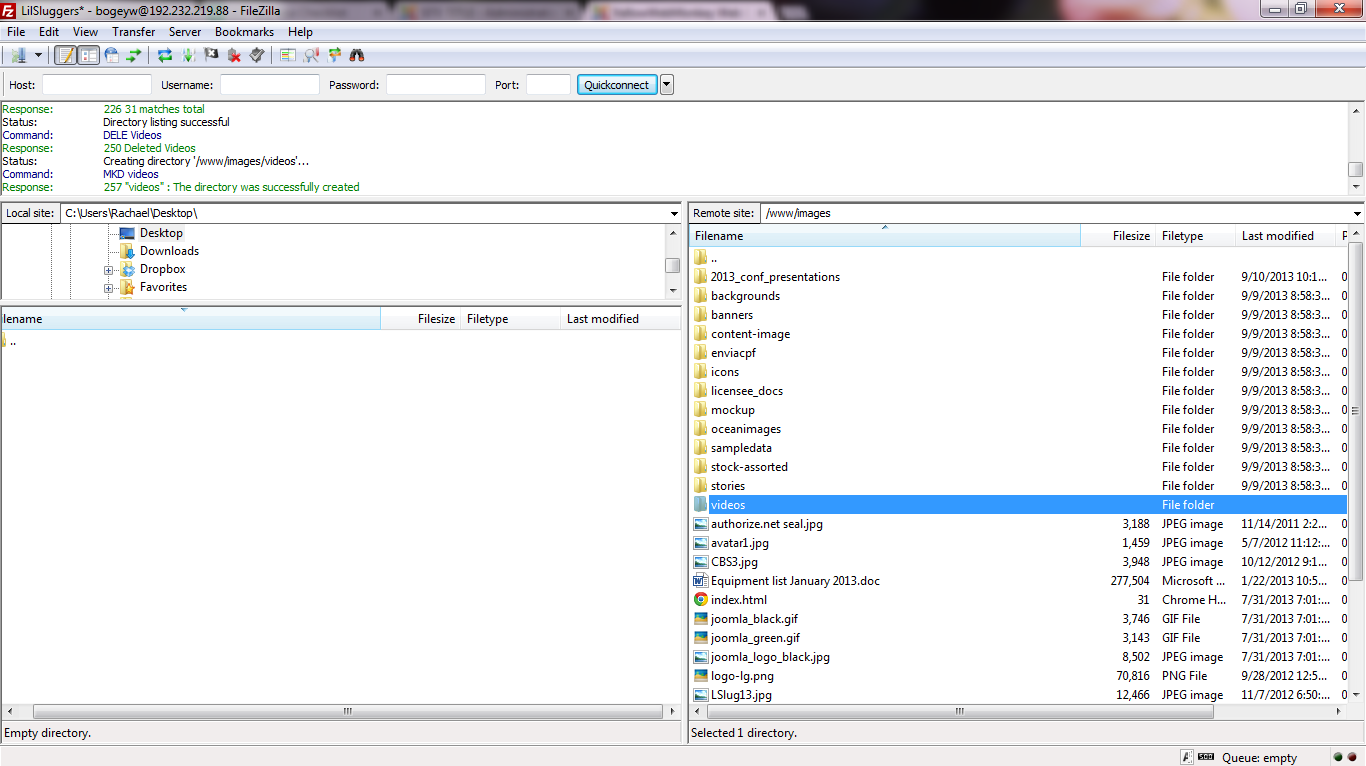This screenshot has width=1366, height=766.
Task: Toggle the transfer queue display
Action: [134, 55]
